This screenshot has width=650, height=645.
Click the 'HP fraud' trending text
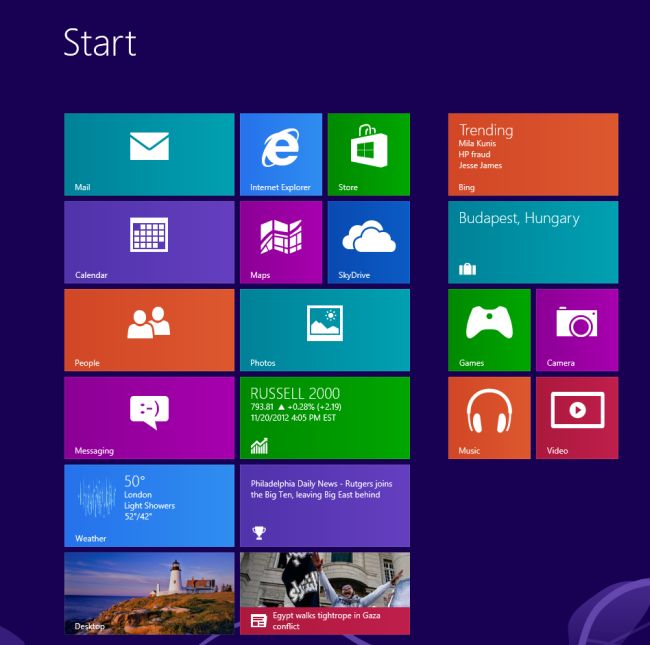(474, 154)
